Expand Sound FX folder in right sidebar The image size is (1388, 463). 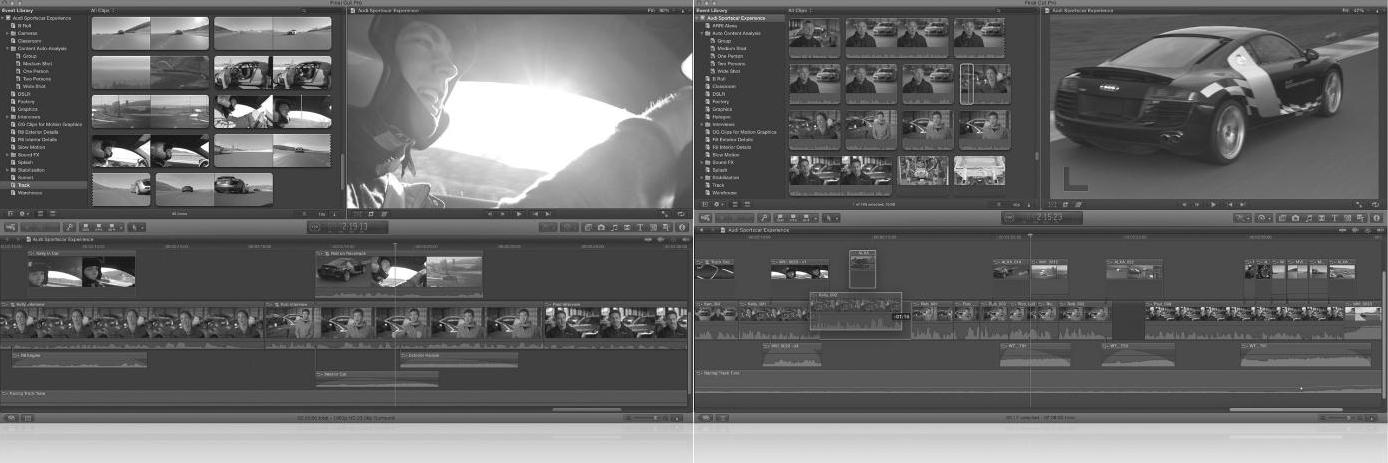[703, 162]
